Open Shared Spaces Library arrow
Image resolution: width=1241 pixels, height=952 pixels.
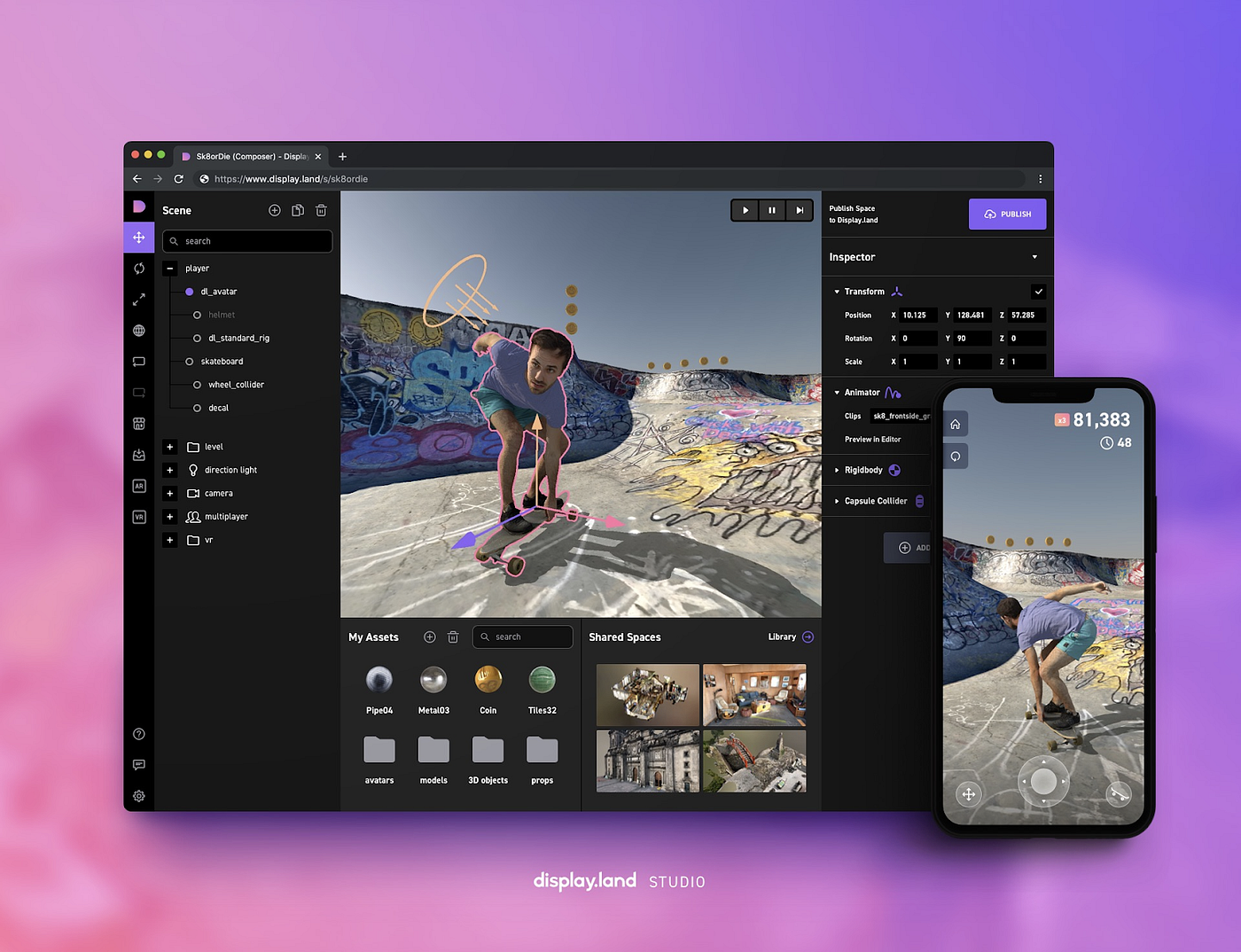click(x=808, y=637)
